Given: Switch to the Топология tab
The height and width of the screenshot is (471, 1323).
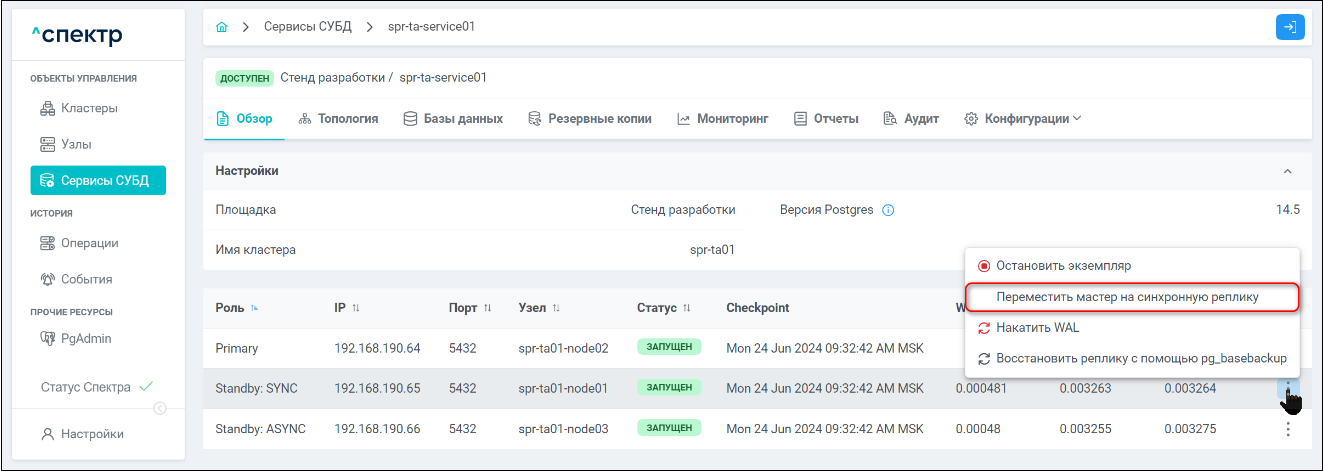Looking at the screenshot, I should [338, 119].
